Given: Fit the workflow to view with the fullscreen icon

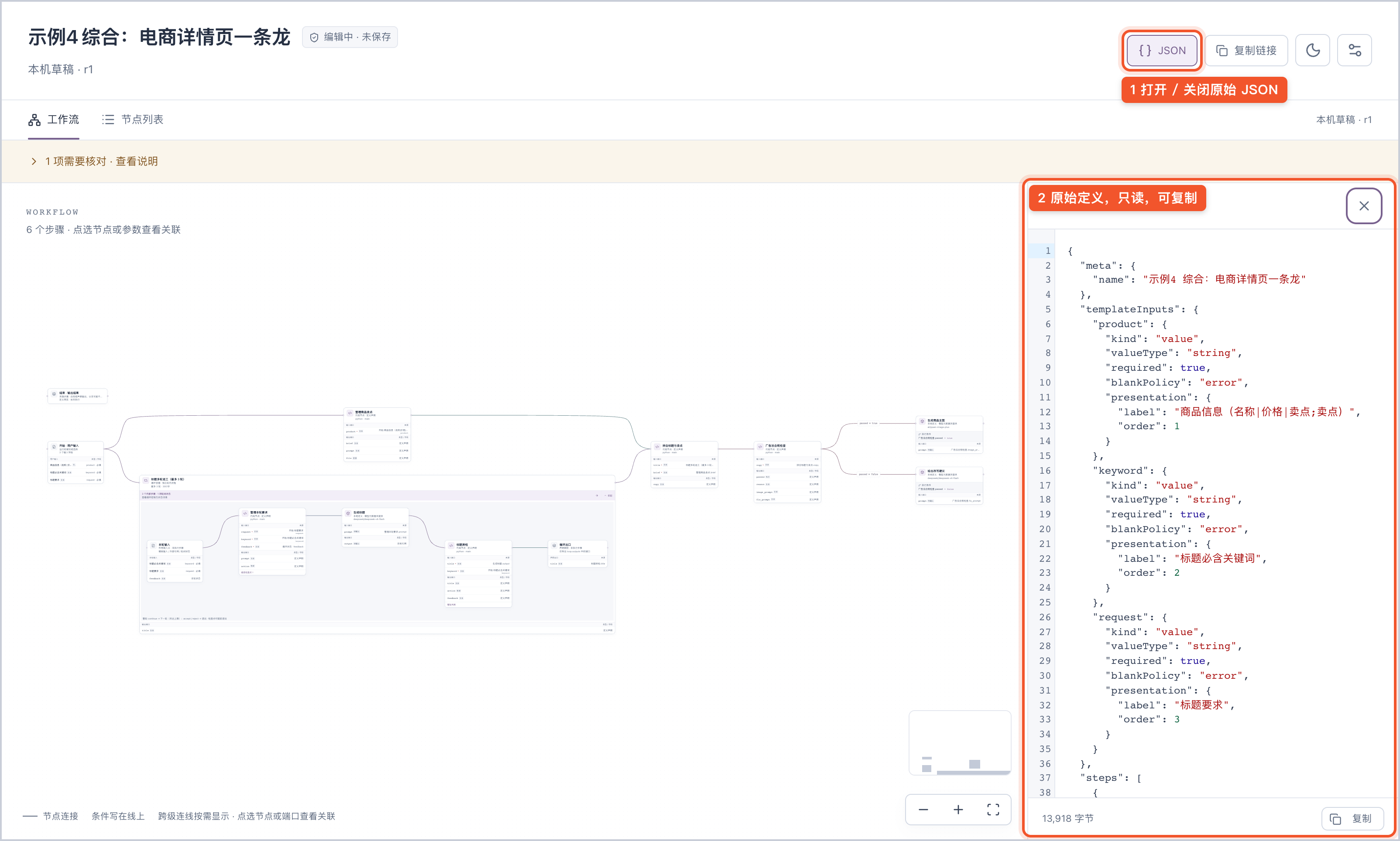Looking at the screenshot, I should click(993, 809).
